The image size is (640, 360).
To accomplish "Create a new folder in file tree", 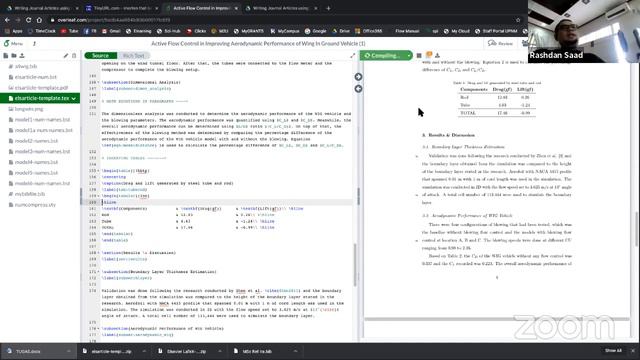I will tap(14, 55).
